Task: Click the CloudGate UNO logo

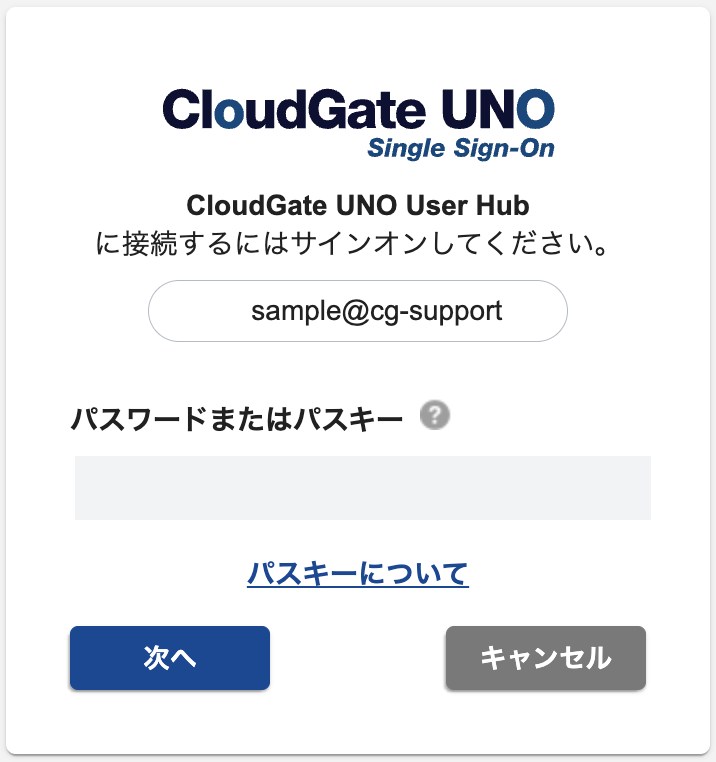Action: click(x=358, y=124)
